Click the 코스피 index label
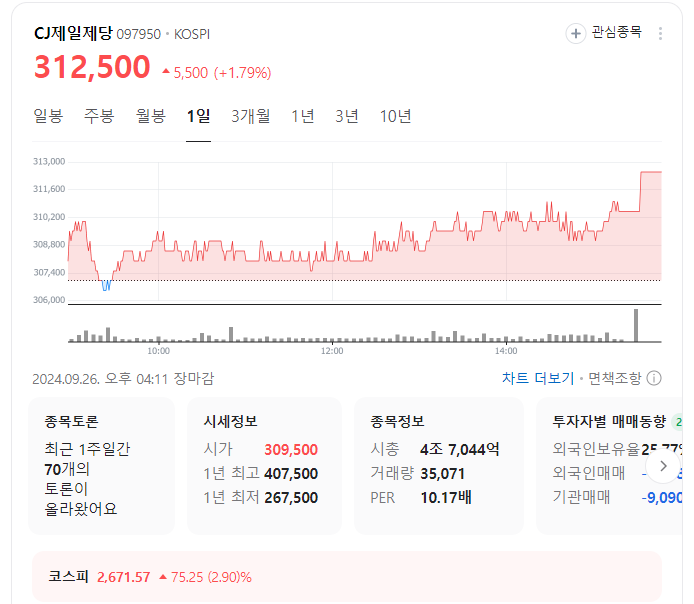 [x=69, y=577]
